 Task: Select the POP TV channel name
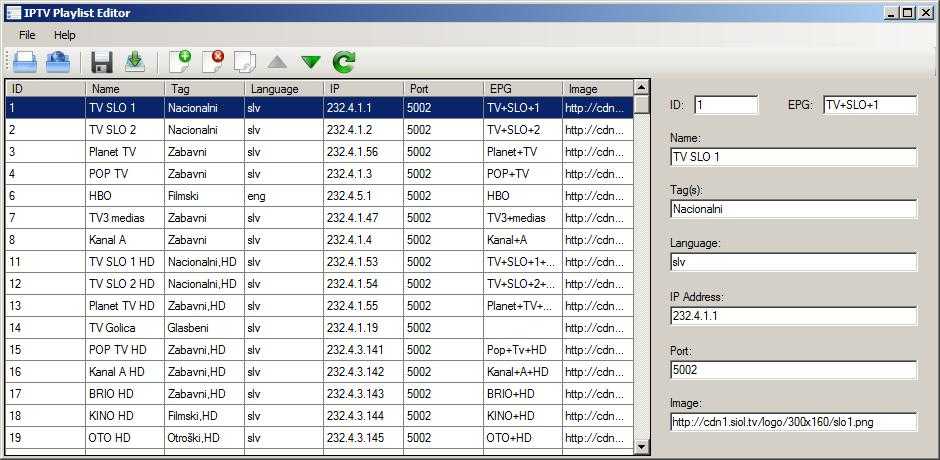click(x=109, y=174)
